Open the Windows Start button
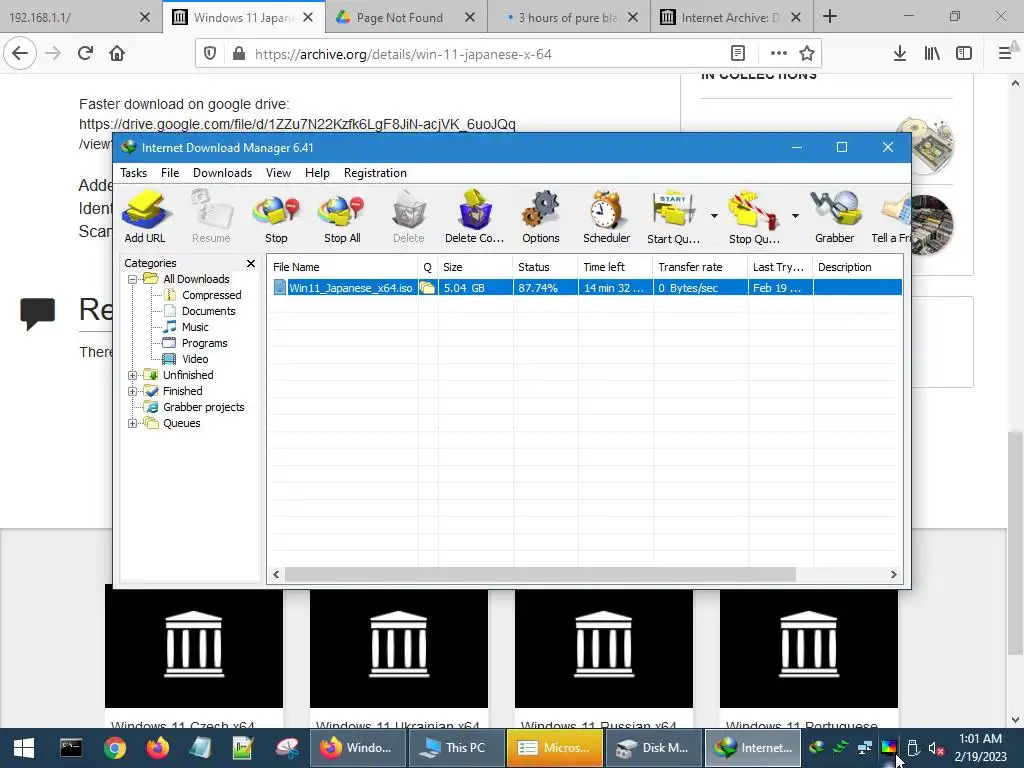Image resolution: width=1024 pixels, height=768 pixels. (24, 748)
